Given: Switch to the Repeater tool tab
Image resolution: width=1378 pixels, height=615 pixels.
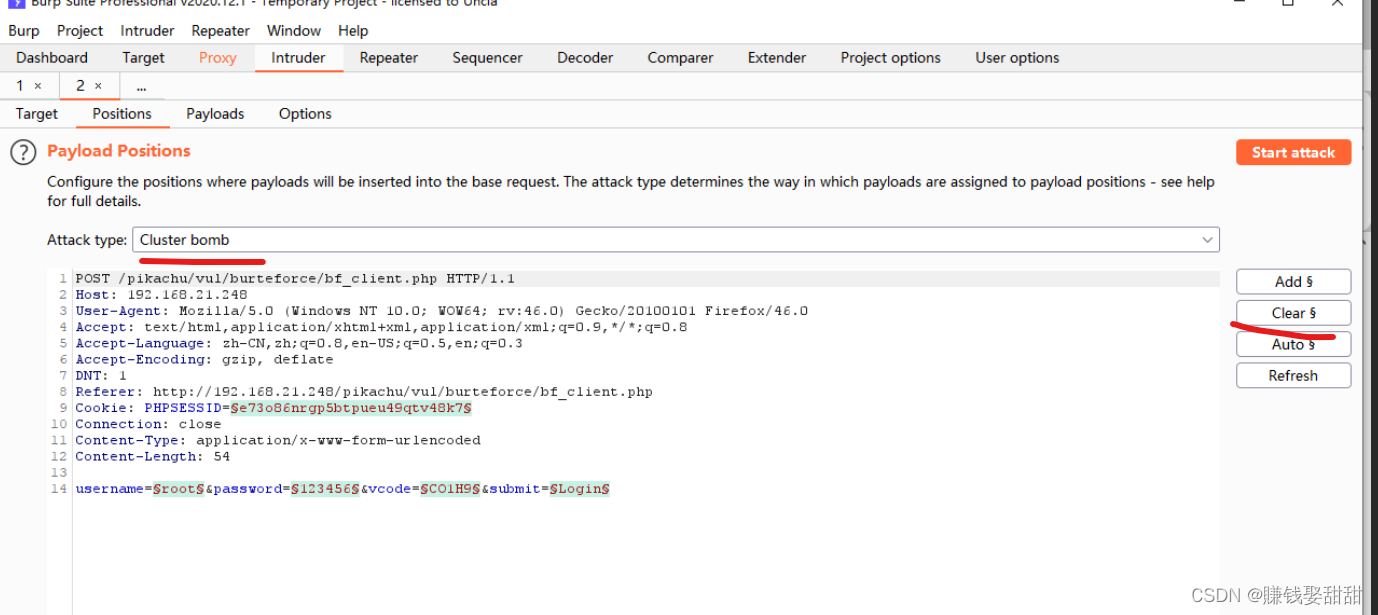Looking at the screenshot, I should pos(389,58).
